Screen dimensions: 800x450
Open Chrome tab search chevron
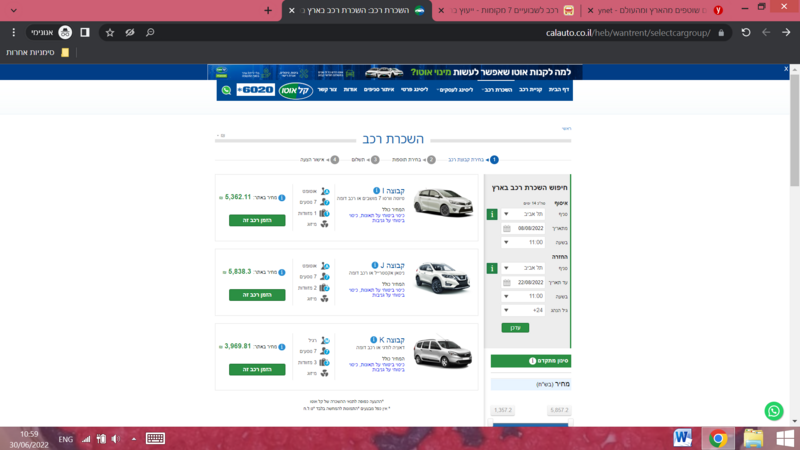14,10
